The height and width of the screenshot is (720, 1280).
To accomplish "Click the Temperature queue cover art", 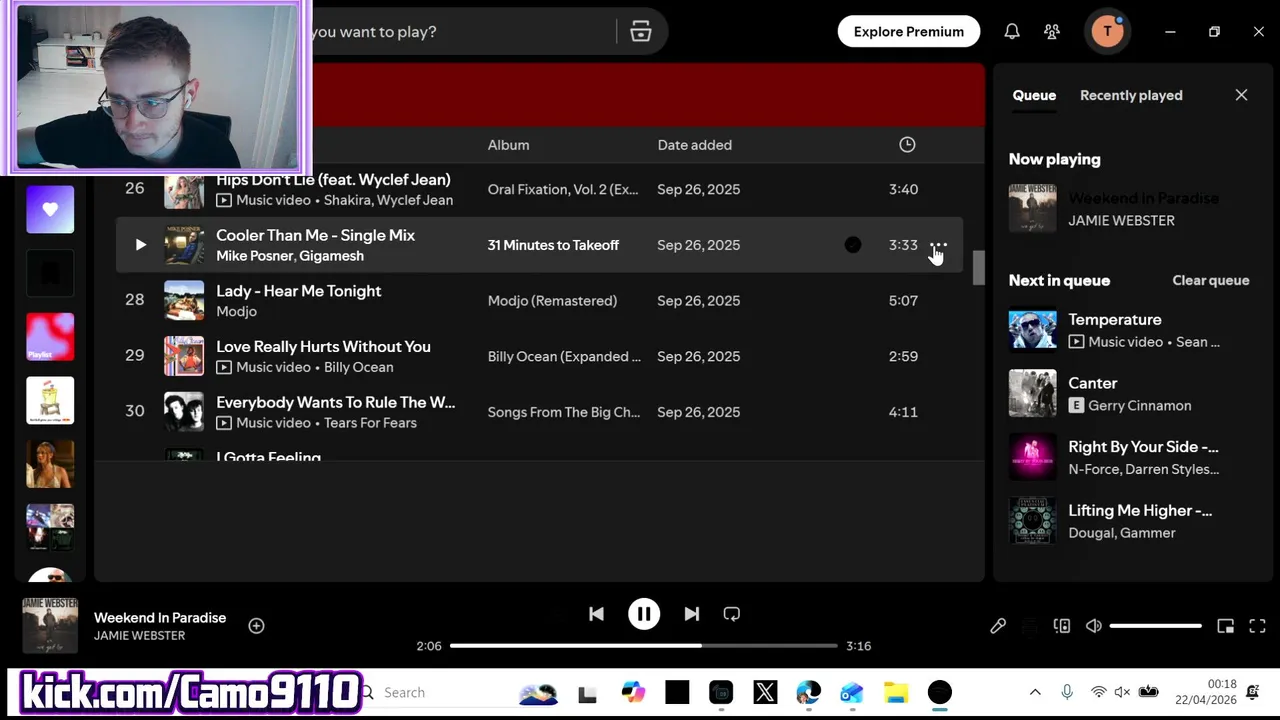I will click(1033, 330).
